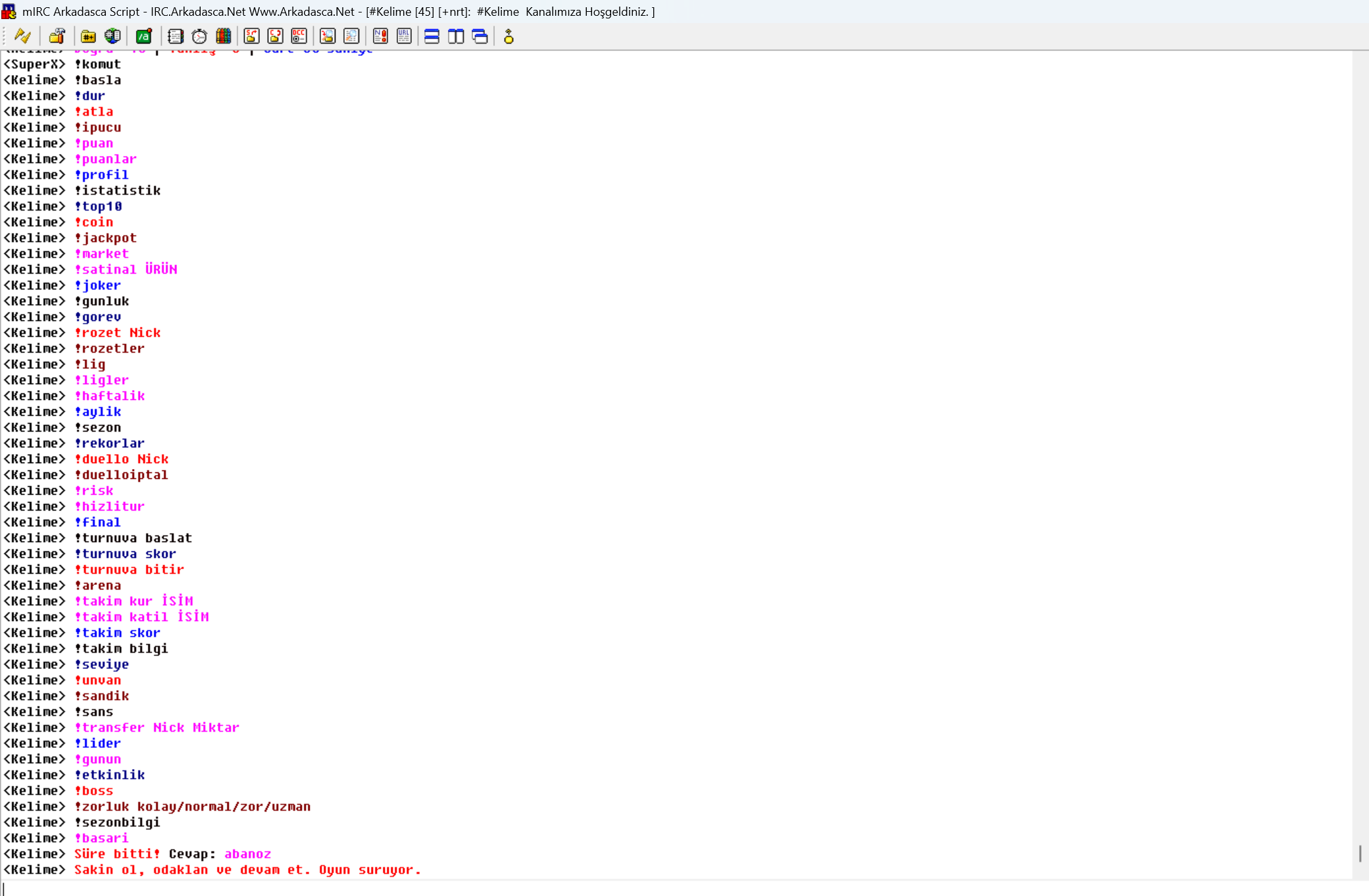Click the '!rozet Nick' command text
Screen dimensions: 1369x896
coord(117,333)
